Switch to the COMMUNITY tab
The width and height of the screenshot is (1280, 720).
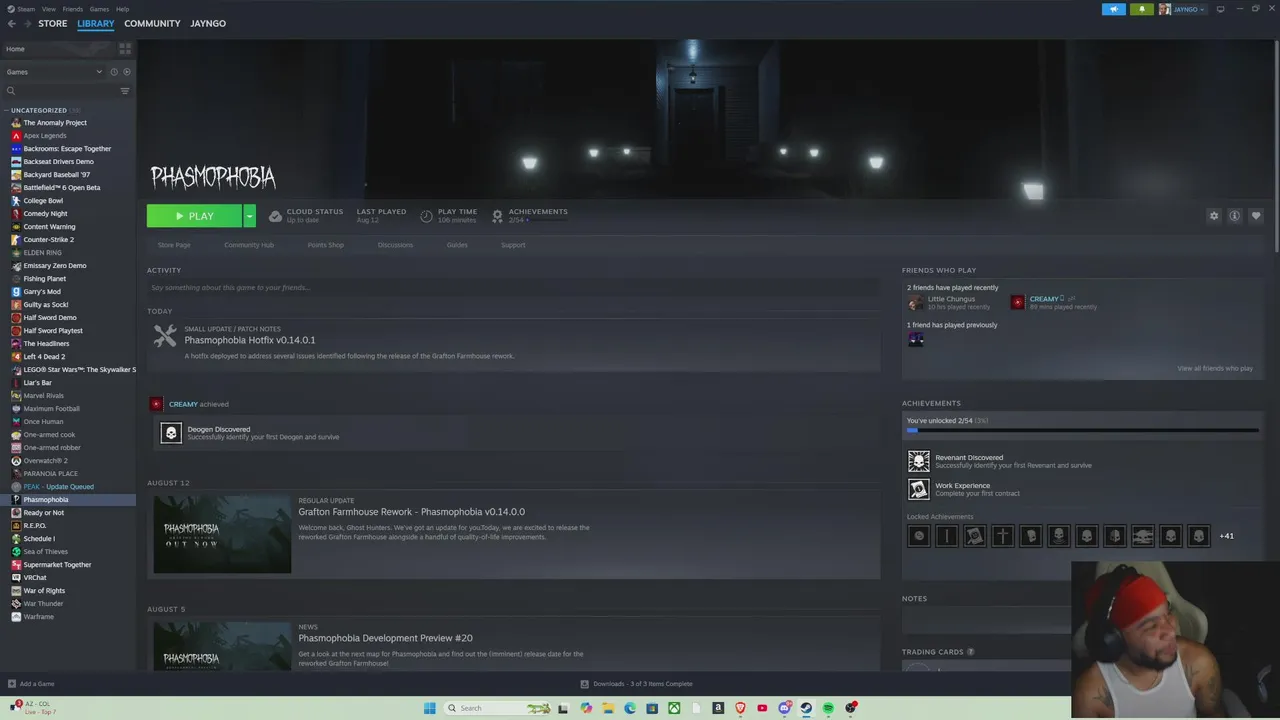pos(152,23)
